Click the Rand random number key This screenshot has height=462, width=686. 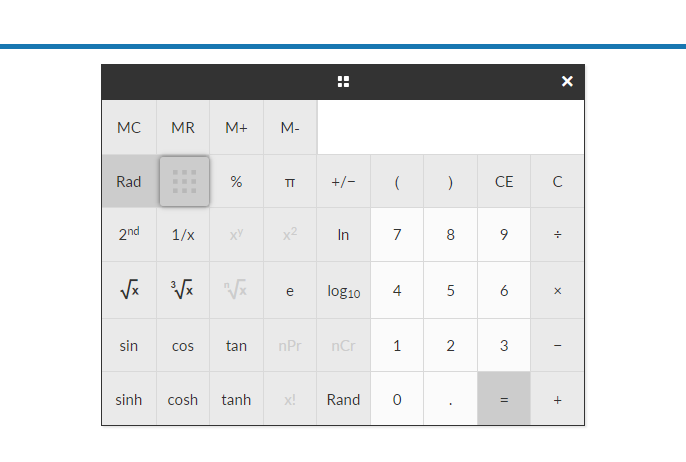pos(343,399)
